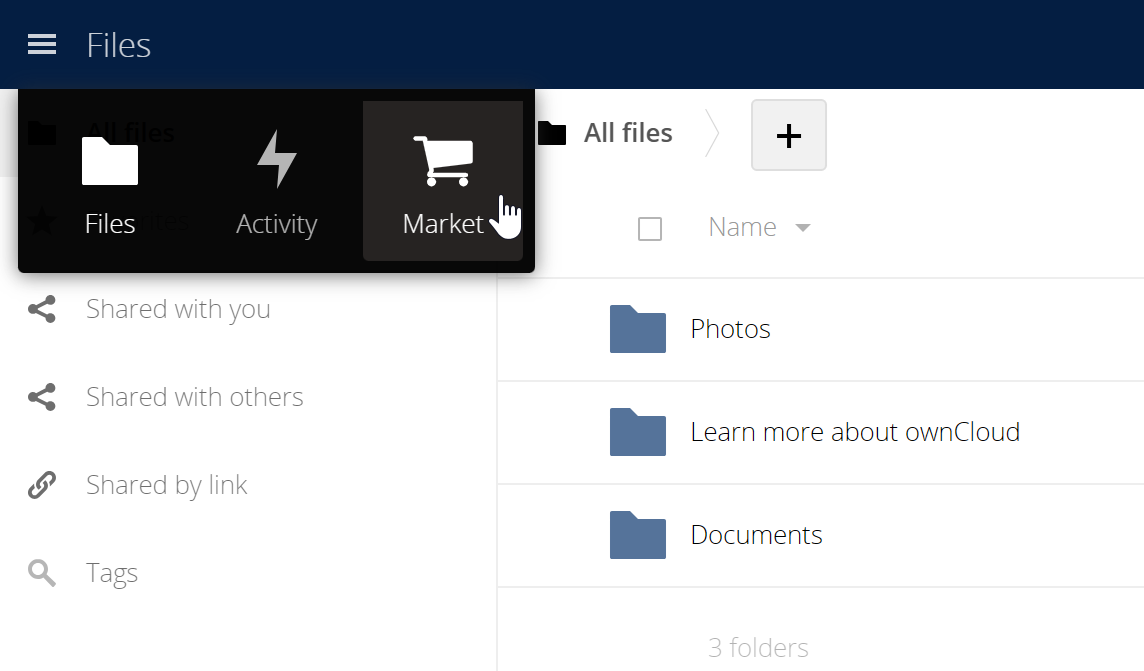Image resolution: width=1144 pixels, height=671 pixels.
Task: Open the Learn more about ownCloud folder
Action: (x=855, y=432)
